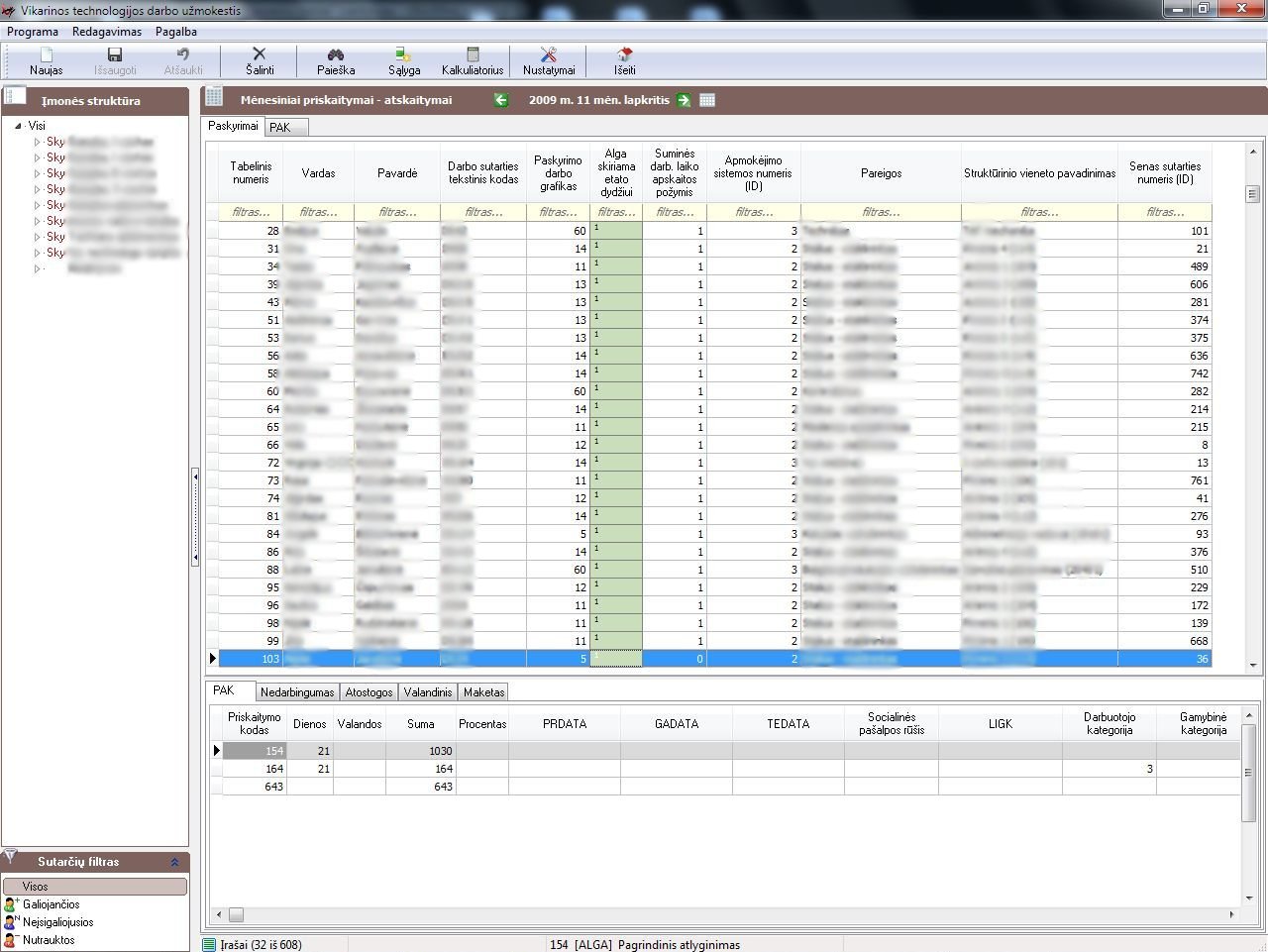Image resolution: width=1268 pixels, height=952 pixels.
Task: Click the Išsaugoti save icon
Action: tap(115, 61)
